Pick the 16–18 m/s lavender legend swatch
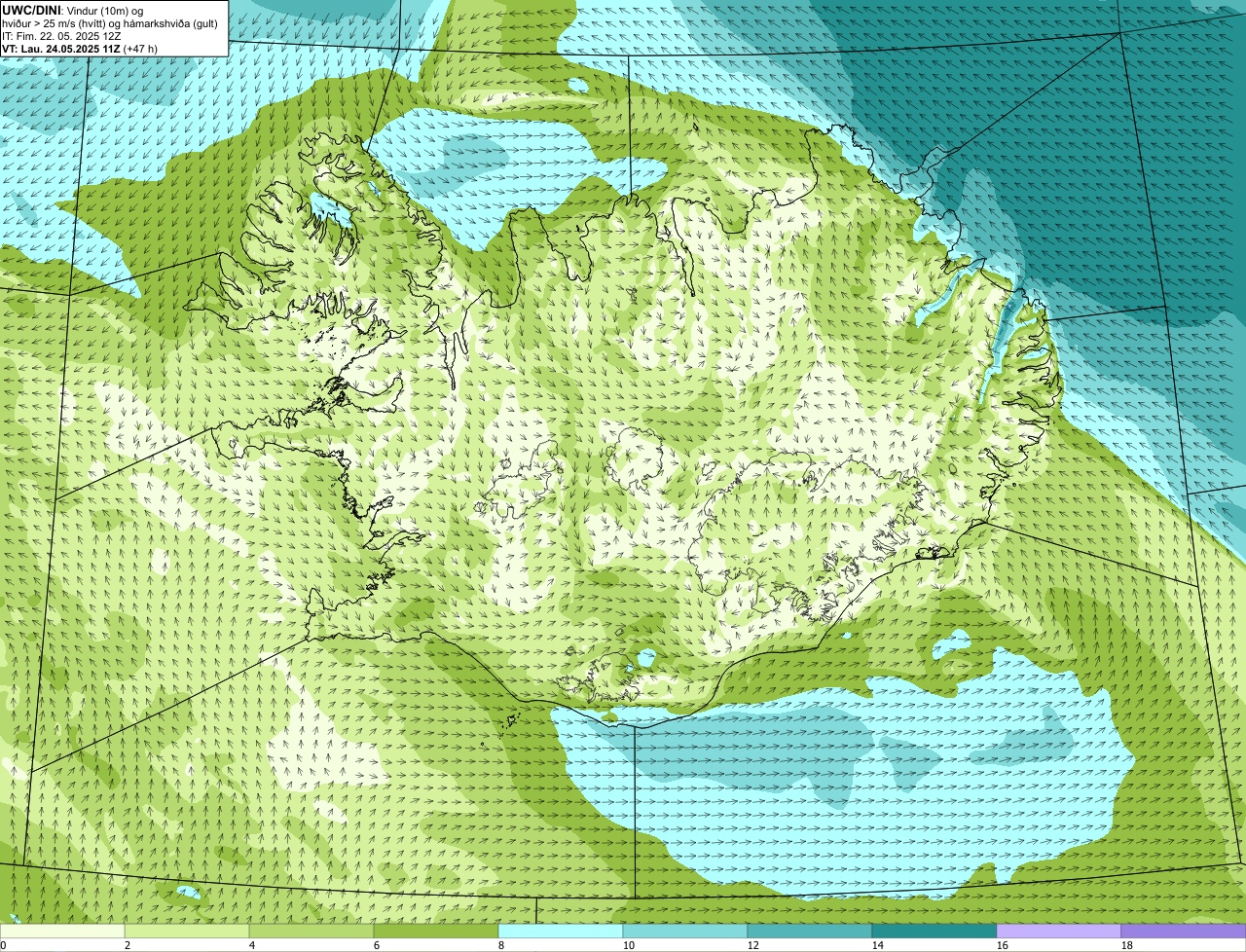Viewport: 1246px width, 952px height. [x=1059, y=932]
